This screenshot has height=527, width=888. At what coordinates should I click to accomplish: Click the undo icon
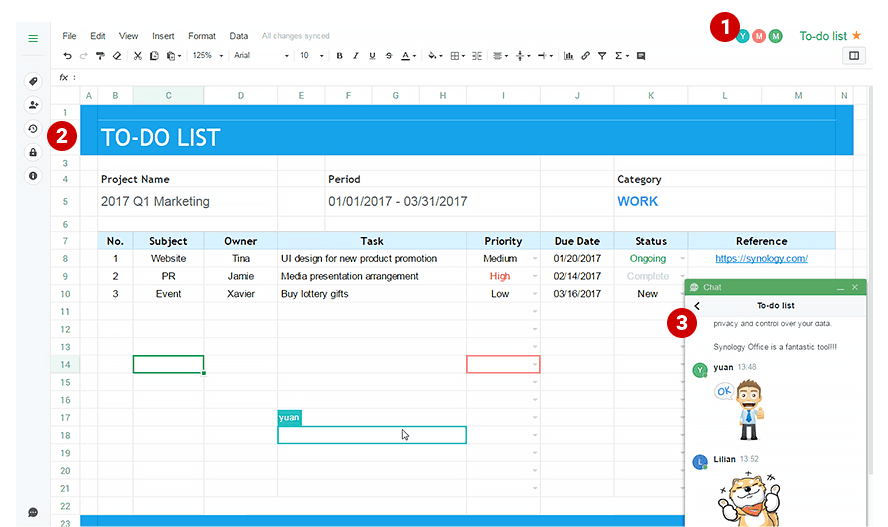point(67,55)
